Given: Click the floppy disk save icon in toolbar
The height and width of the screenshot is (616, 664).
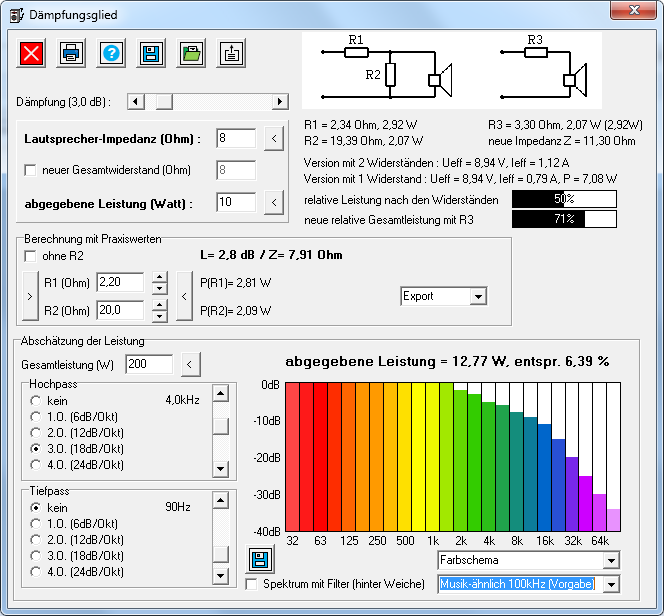Looking at the screenshot, I should tap(151, 54).
